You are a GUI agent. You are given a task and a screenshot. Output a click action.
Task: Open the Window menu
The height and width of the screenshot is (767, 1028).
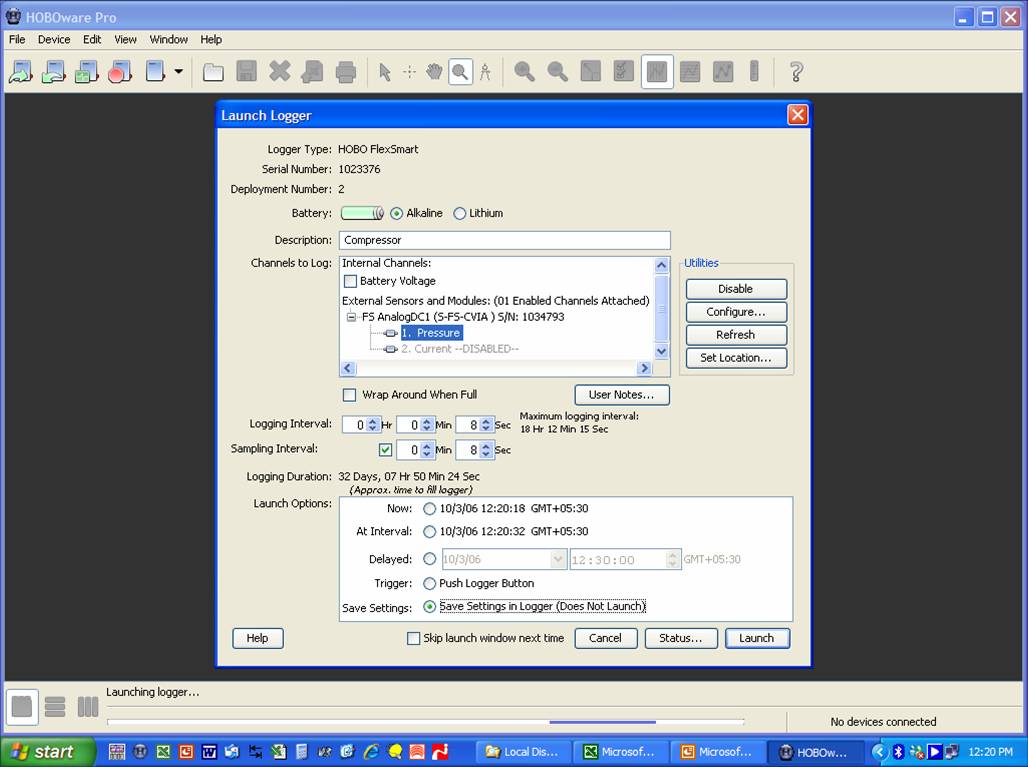(168, 40)
